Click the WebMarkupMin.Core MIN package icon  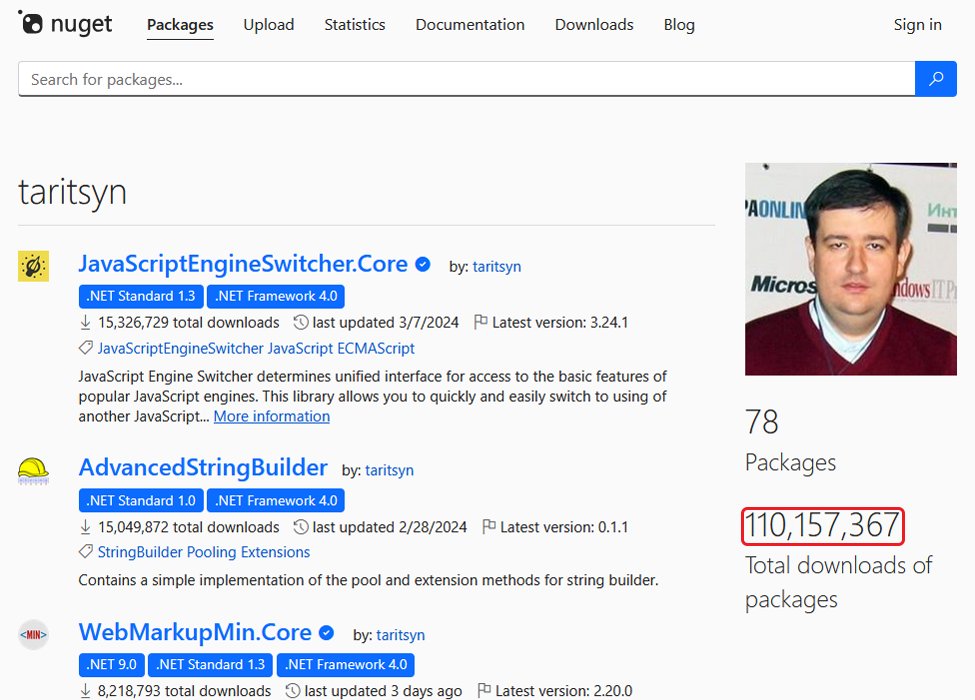pyautogui.click(x=33, y=634)
